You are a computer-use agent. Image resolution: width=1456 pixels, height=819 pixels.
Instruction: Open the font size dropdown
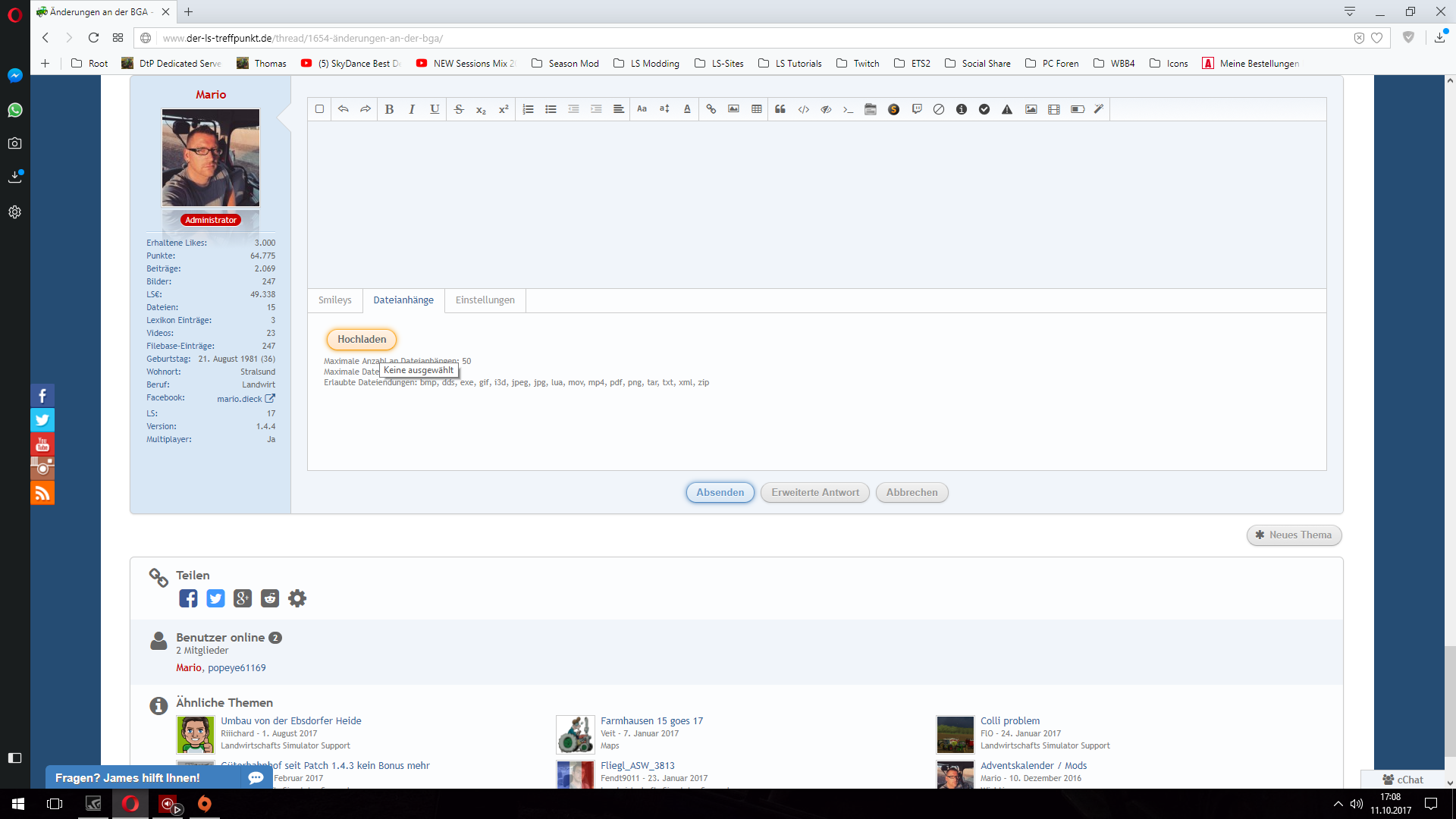coord(664,109)
